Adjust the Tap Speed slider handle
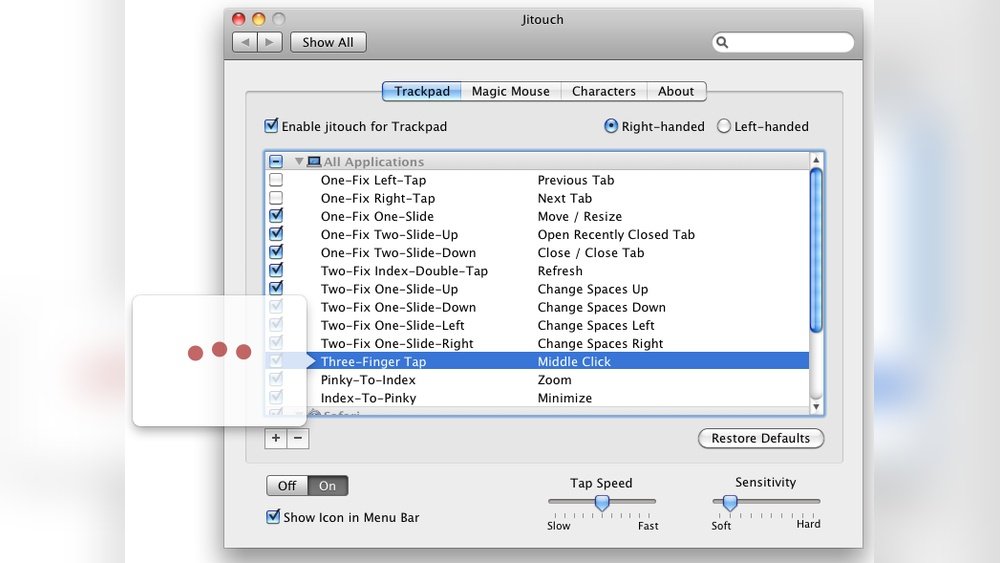 601,503
